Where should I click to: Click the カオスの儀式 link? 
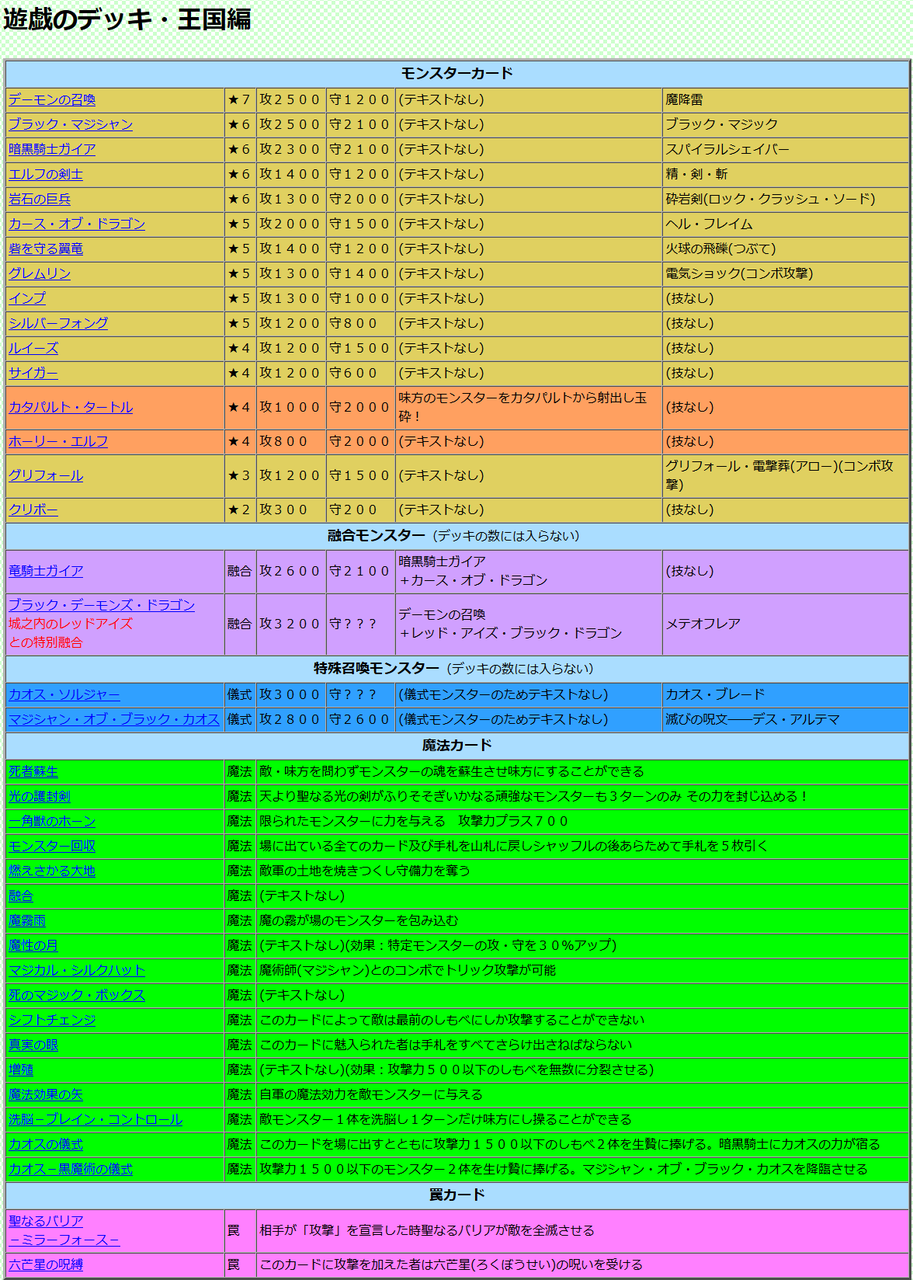tap(46, 1145)
